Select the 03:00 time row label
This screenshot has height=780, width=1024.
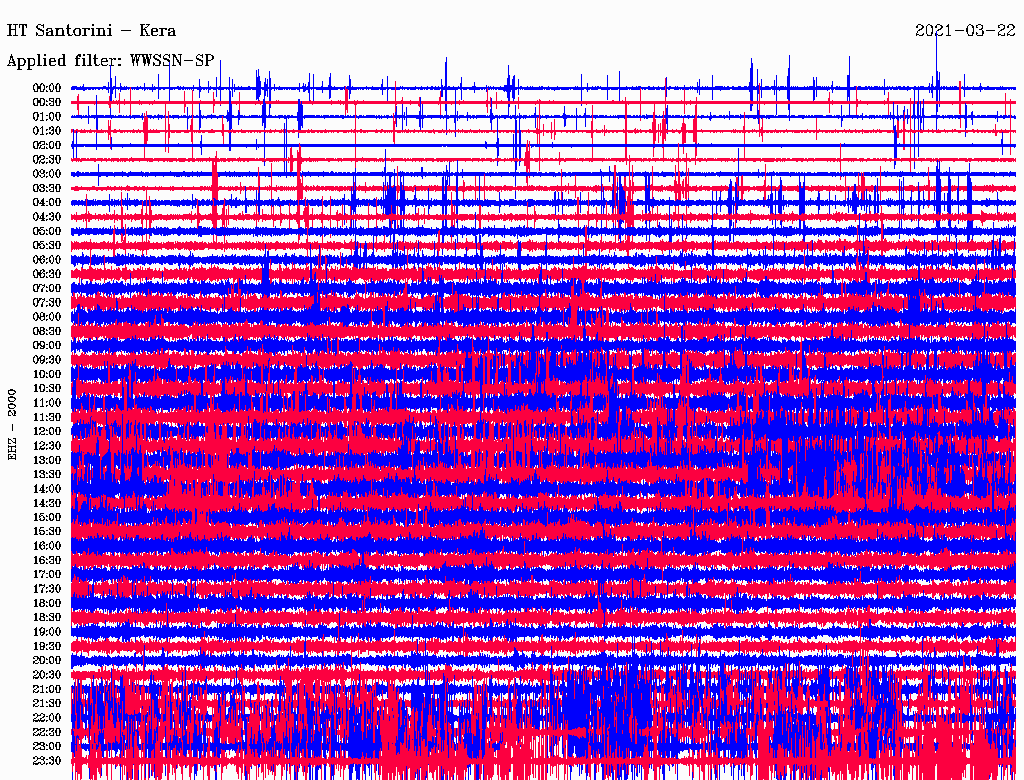coord(47,174)
